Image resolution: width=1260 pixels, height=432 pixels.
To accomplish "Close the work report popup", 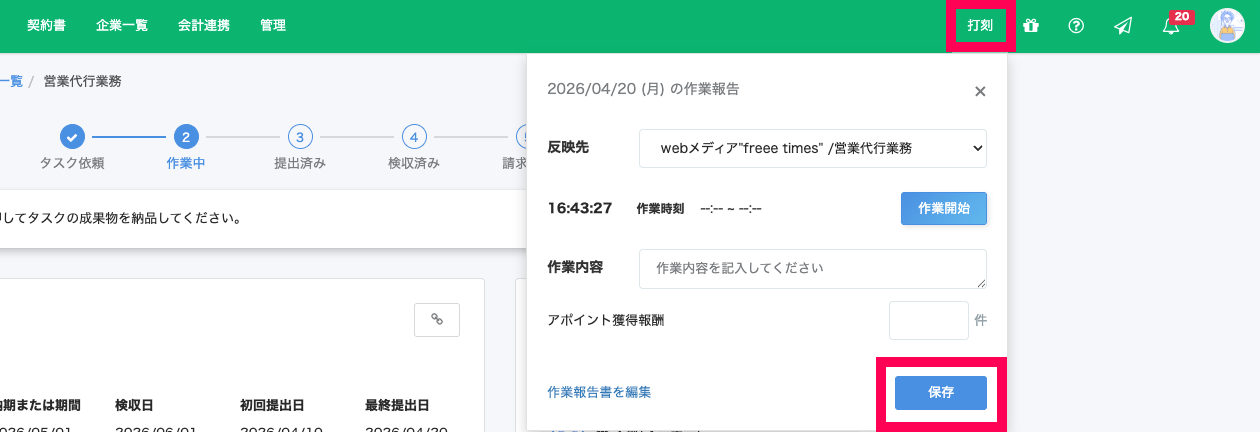I will (980, 91).
